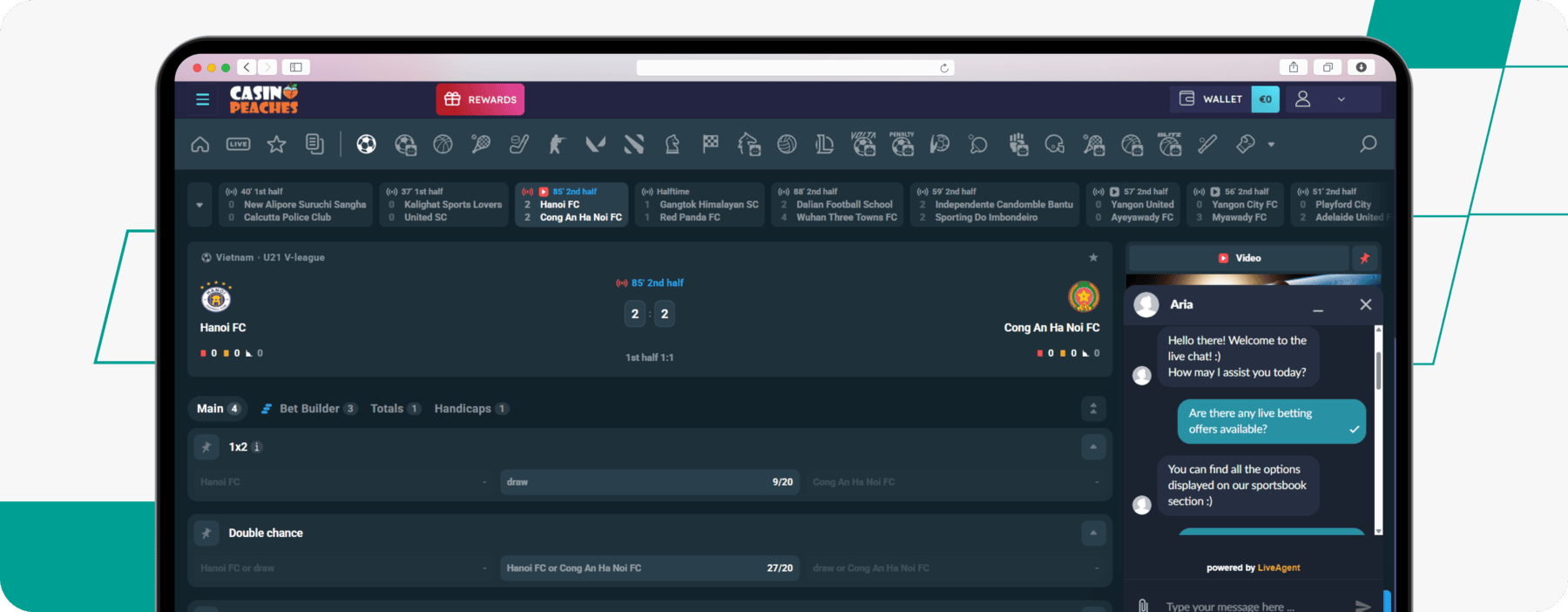The image size is (1568, 612).
Task: Click the REWARDS button
Action: tap(480, 99)
